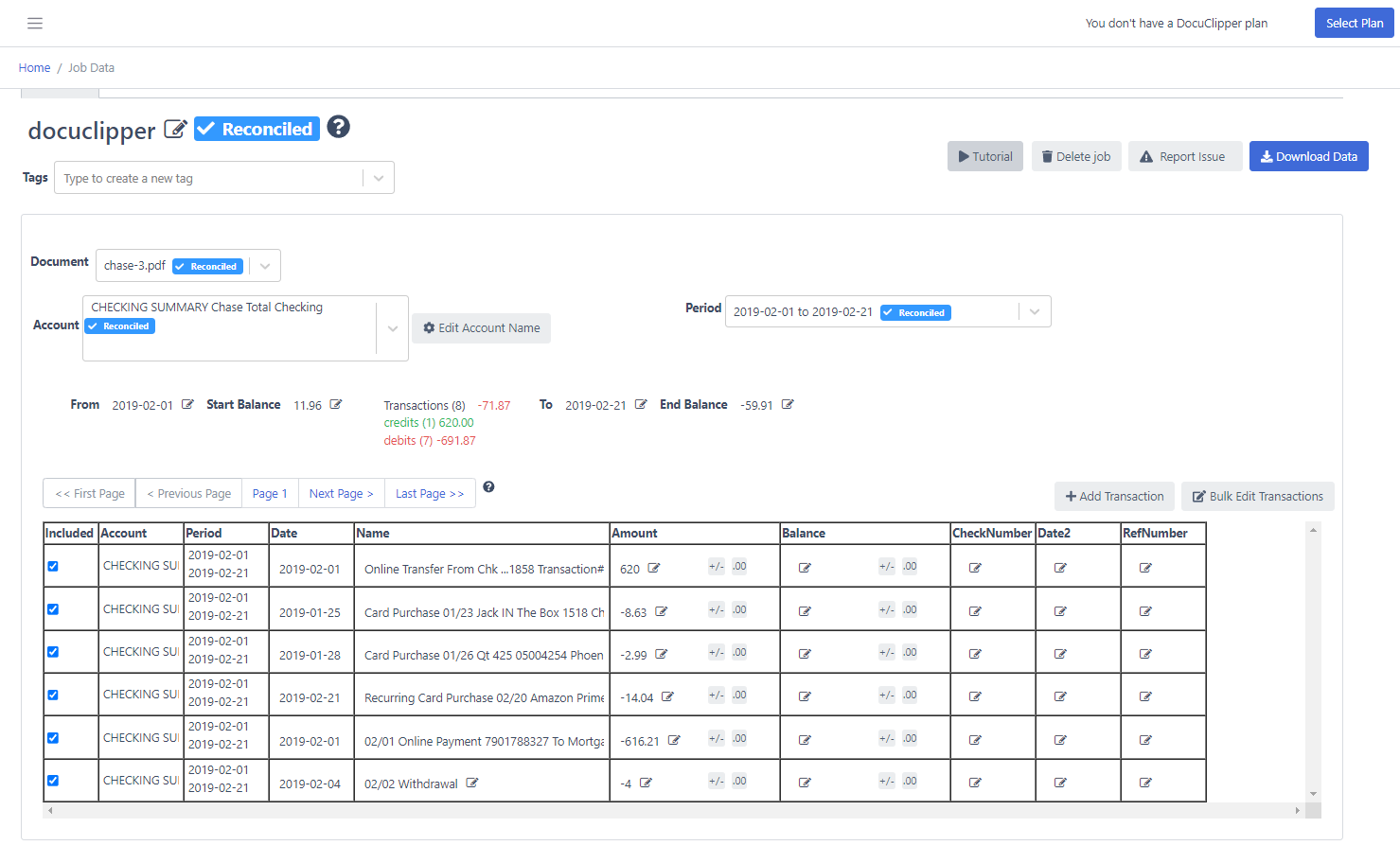Uncheck Included for the 02/02 Withdrawal row
The image size is (1400, 863).
pos(53,780)
